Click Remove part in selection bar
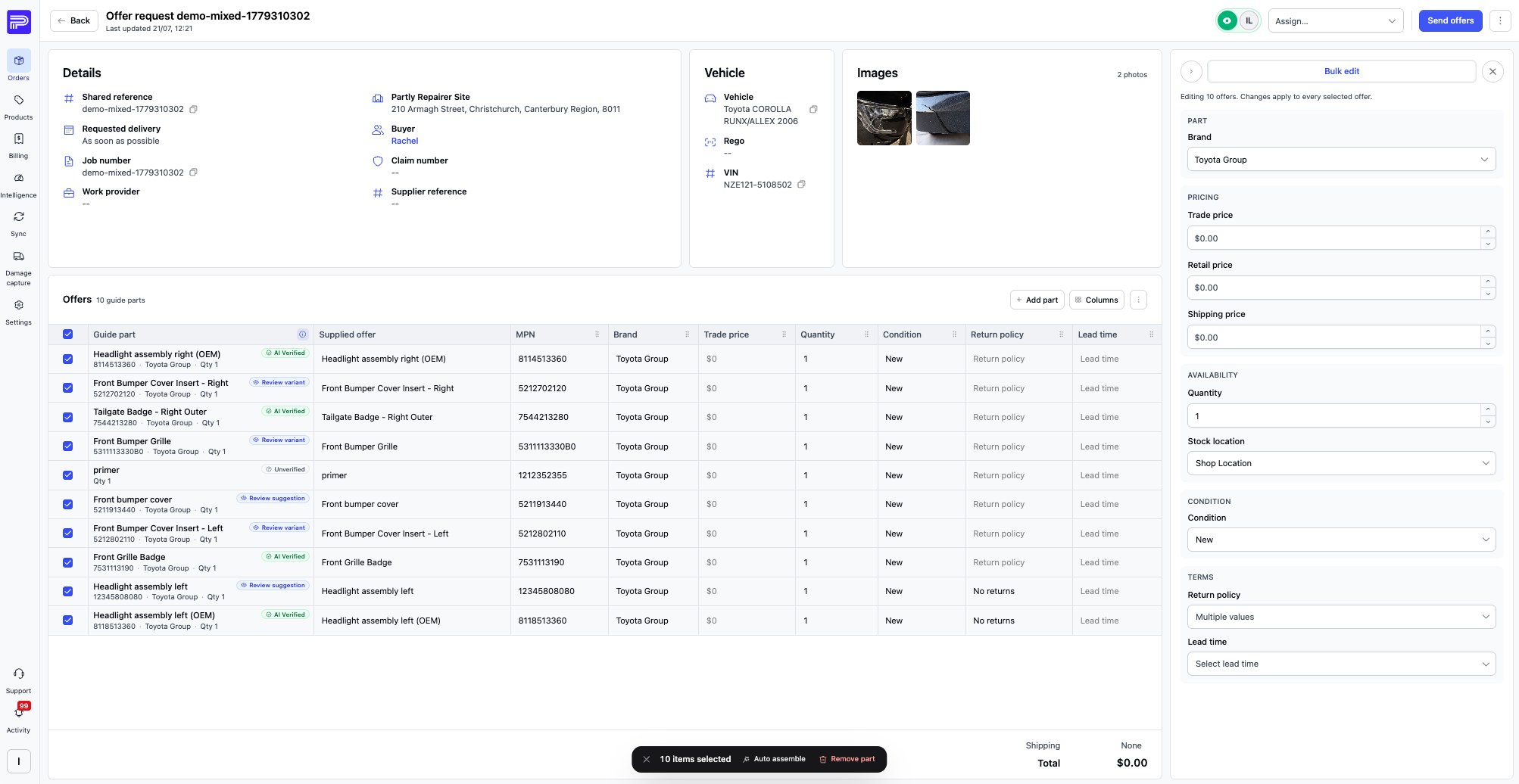 coord(847,759)
